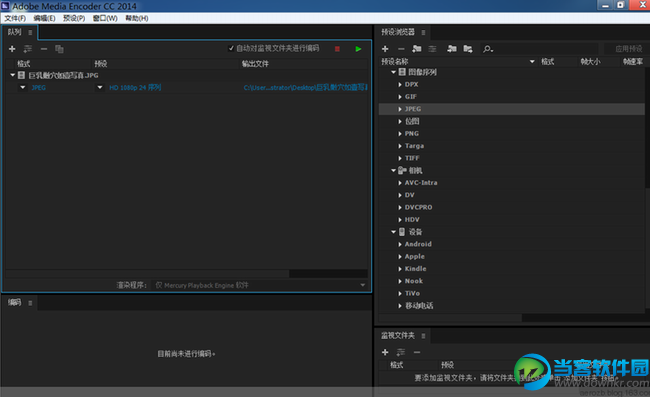
Task: Select the HDV row in preset tree
Action: 512,220
